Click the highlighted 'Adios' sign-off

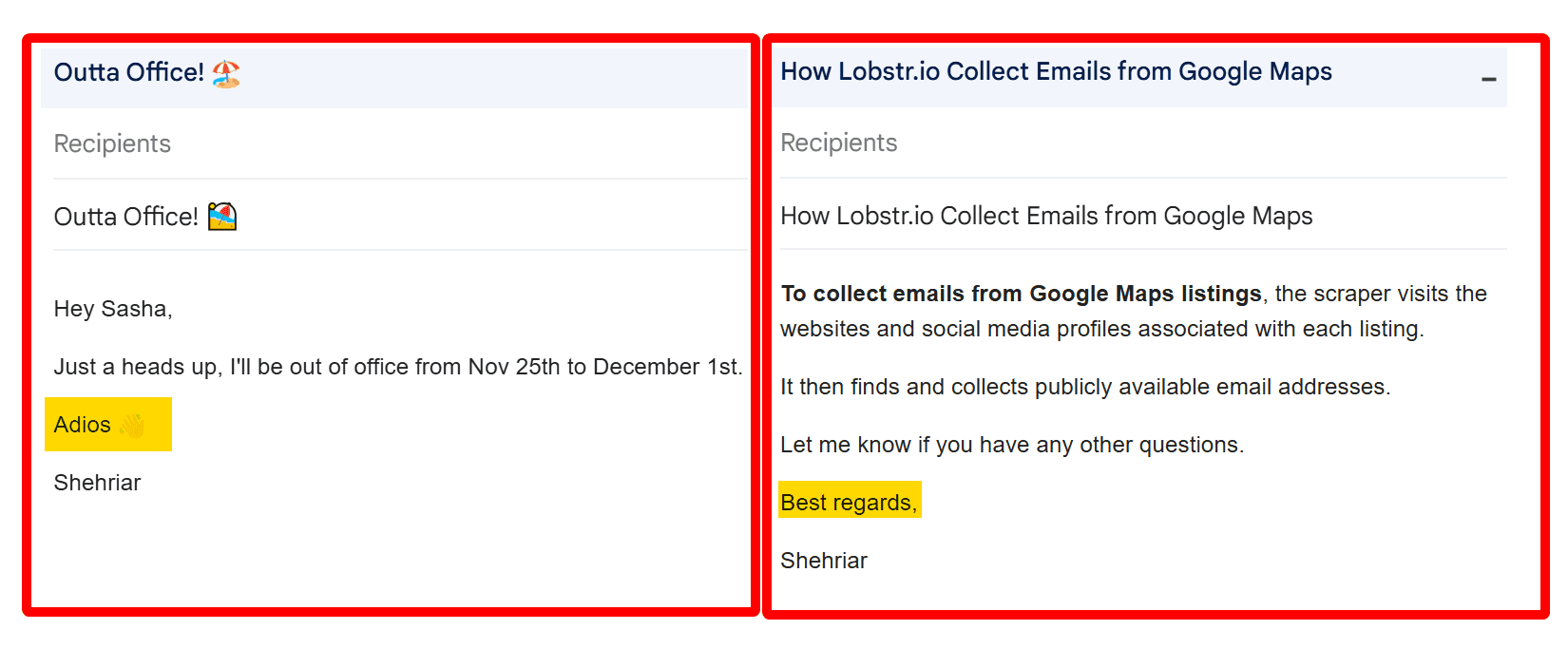coord(83,426)
